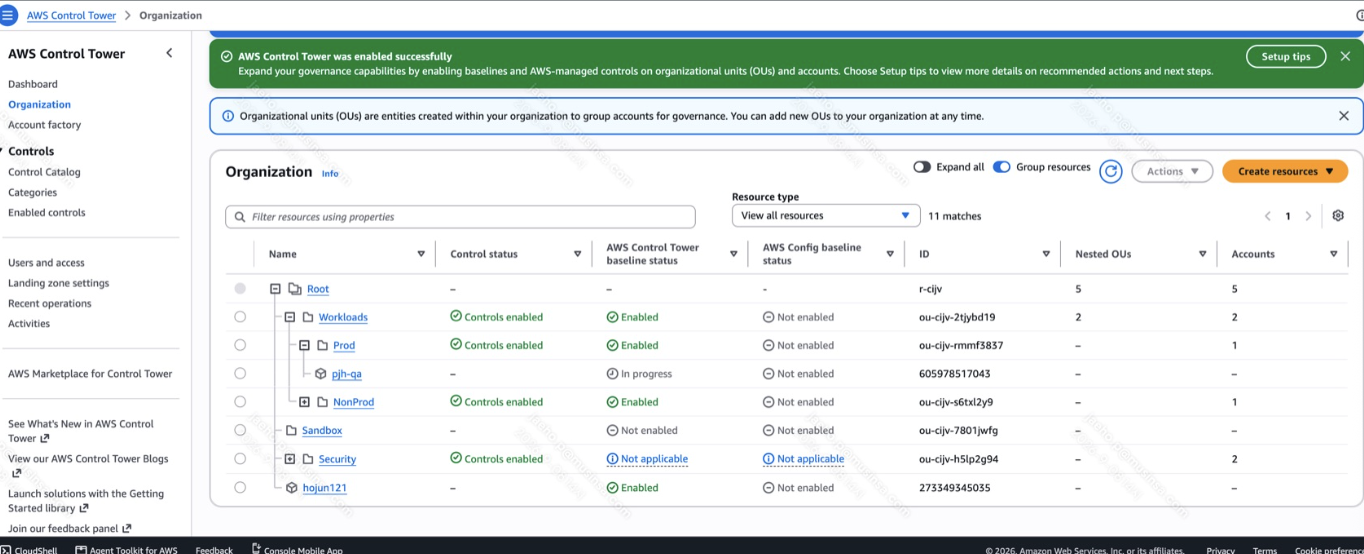The width and height of the screenshot is (1364, 554).
Task: Refresh the Organization table
Action: (x=1110, y=172)
